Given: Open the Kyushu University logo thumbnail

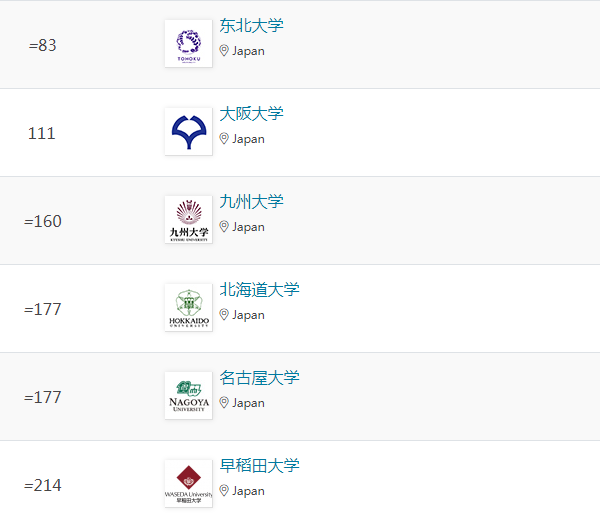Looking at the screenshot, I should coord(188,220).
